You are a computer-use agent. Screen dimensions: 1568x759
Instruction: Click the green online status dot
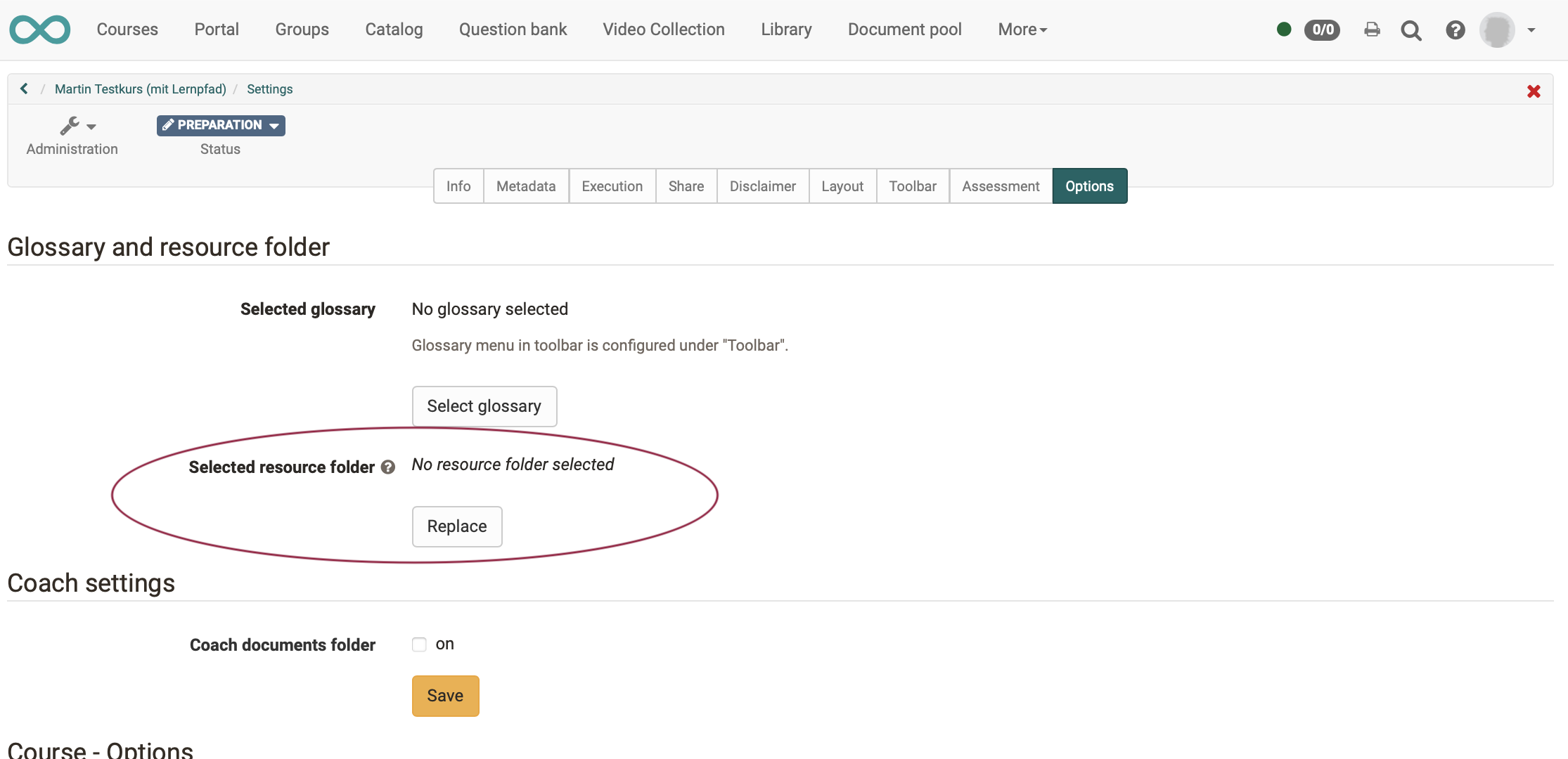point(1283,30)
